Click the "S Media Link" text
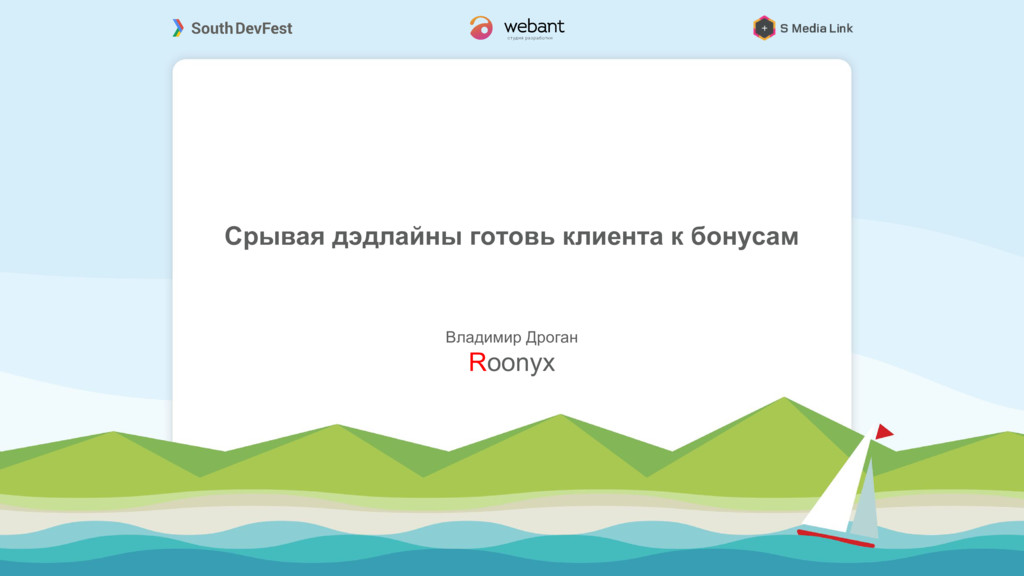The width and height of the screenshot is (1024, 576). (816, 28)
